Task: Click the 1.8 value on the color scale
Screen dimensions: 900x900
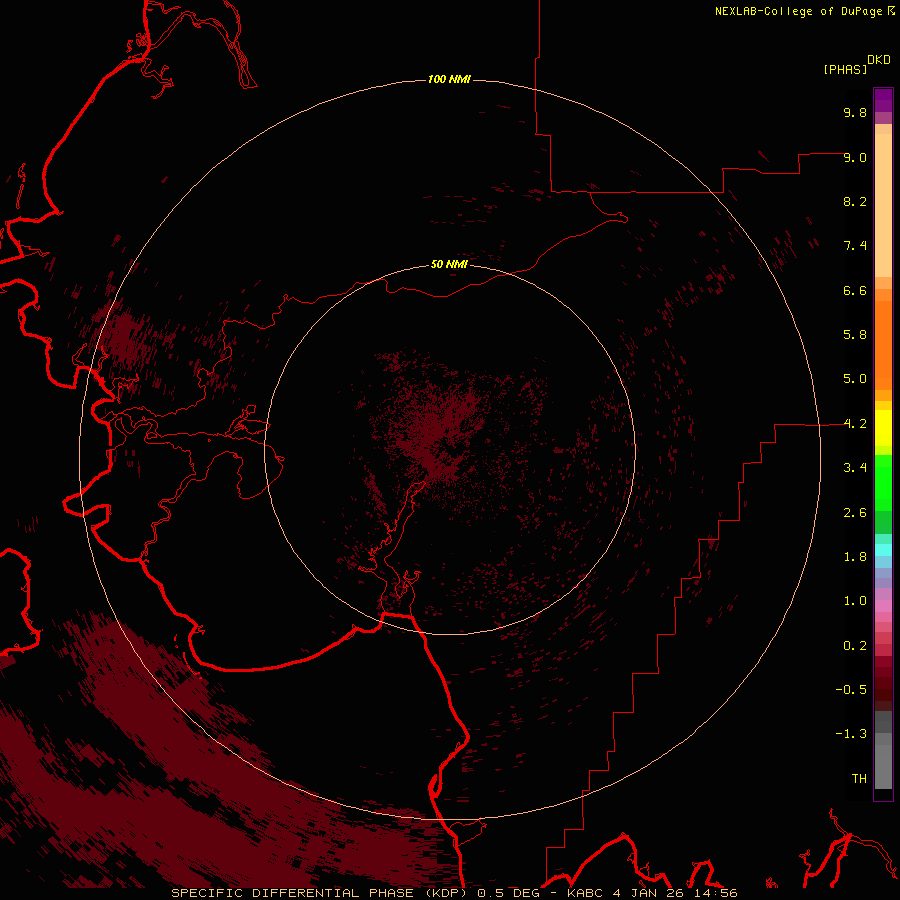Action: click(855, 557)
